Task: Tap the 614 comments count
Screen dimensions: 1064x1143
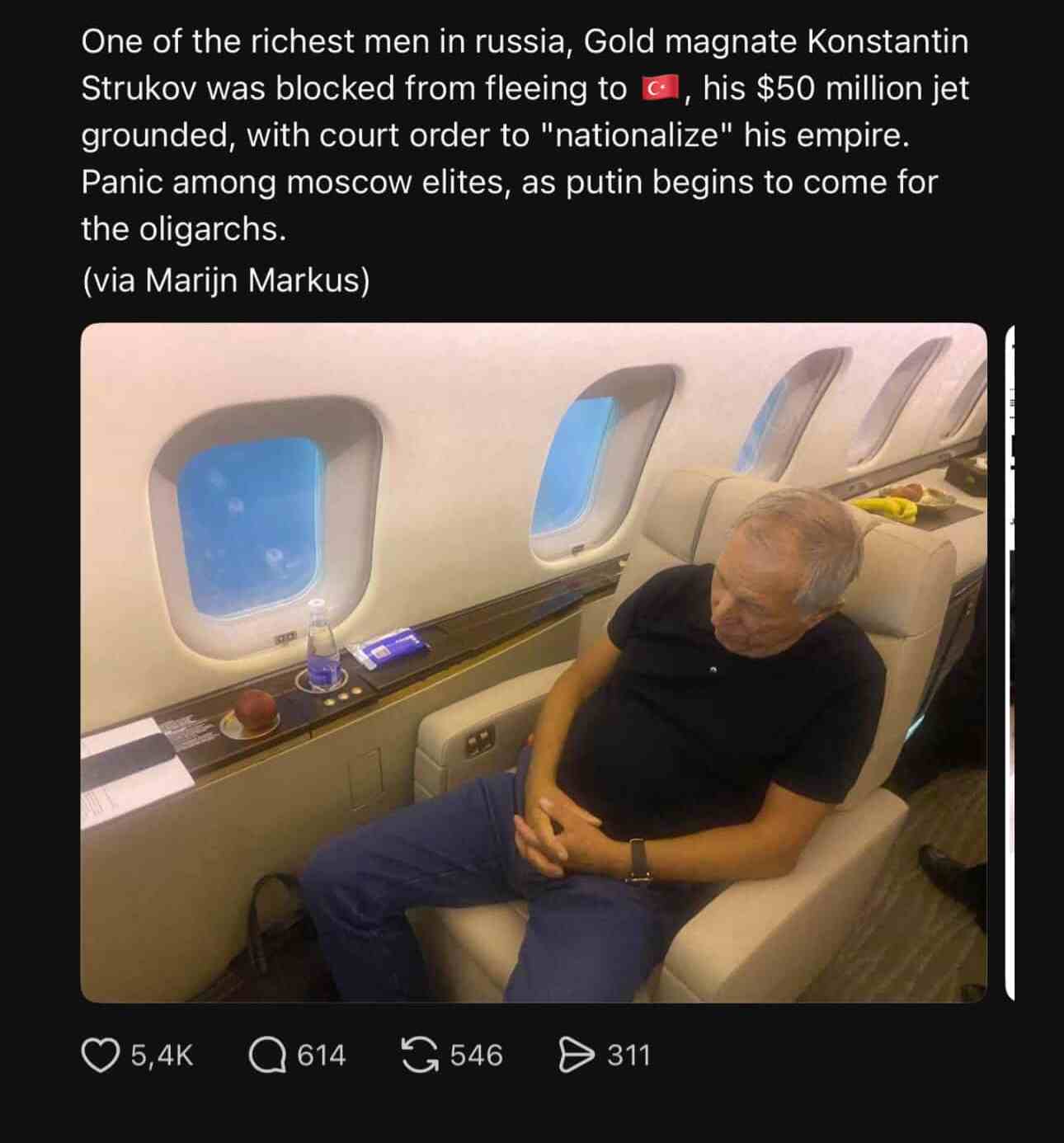Action: tap(321, 1056)
